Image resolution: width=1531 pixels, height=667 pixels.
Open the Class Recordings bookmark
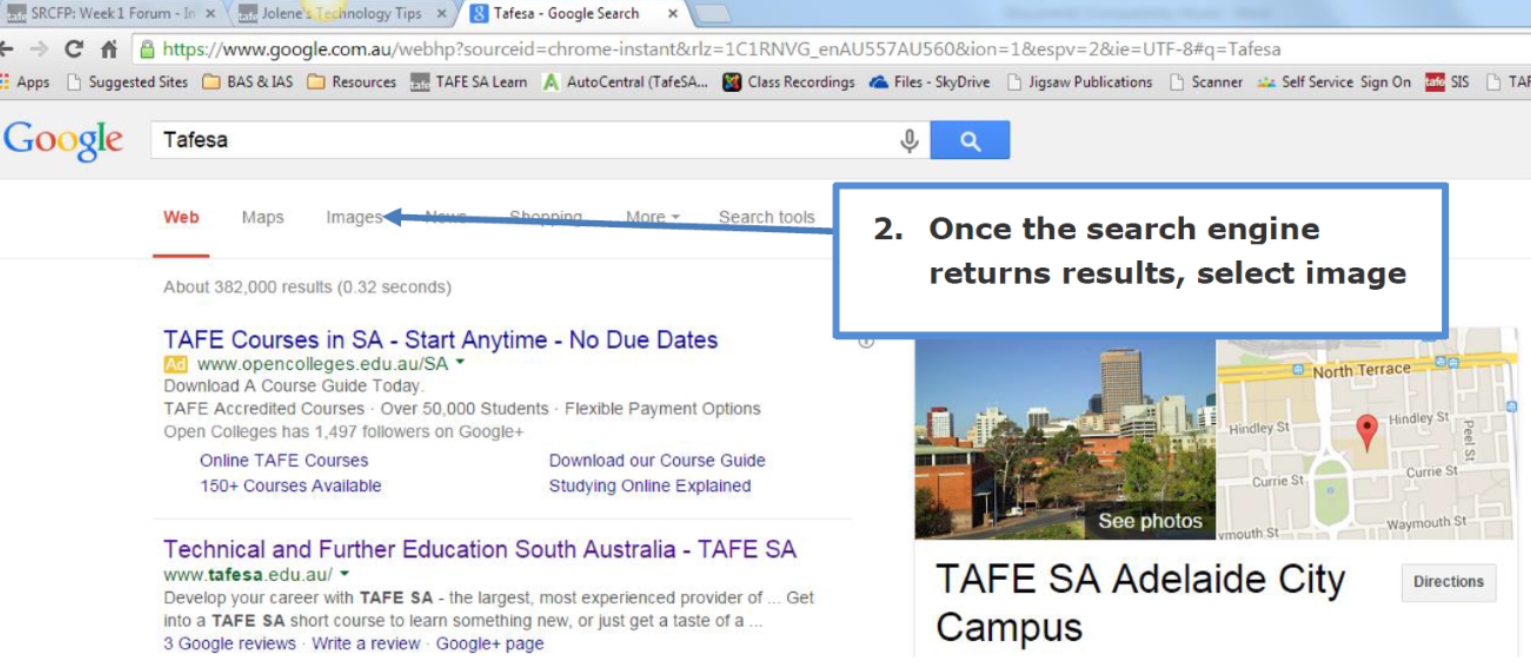789,82
